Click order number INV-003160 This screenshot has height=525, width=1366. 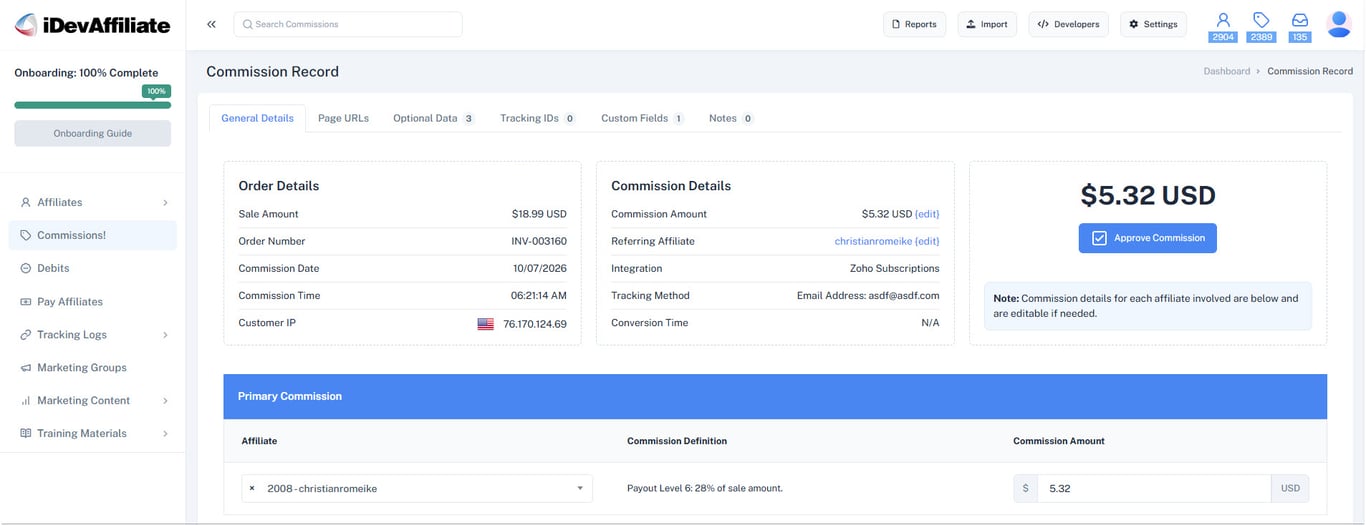click(x=539, y=241)
